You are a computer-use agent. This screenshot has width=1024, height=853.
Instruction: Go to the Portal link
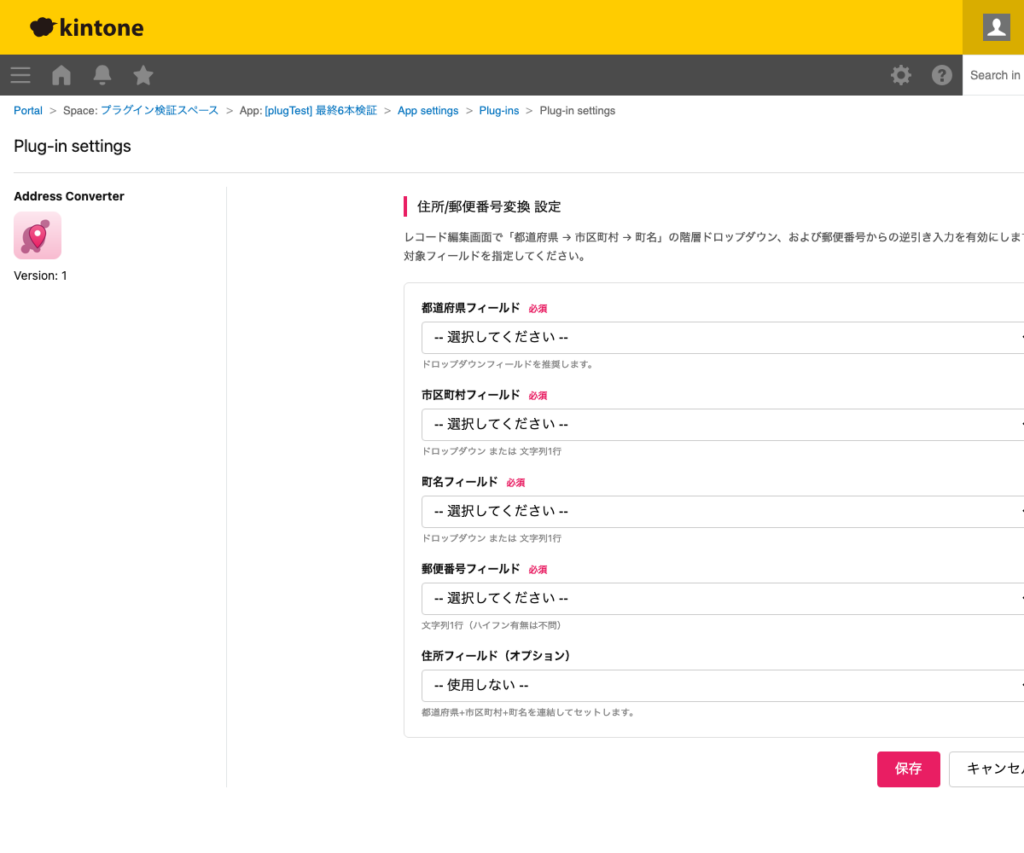[27, 110]
